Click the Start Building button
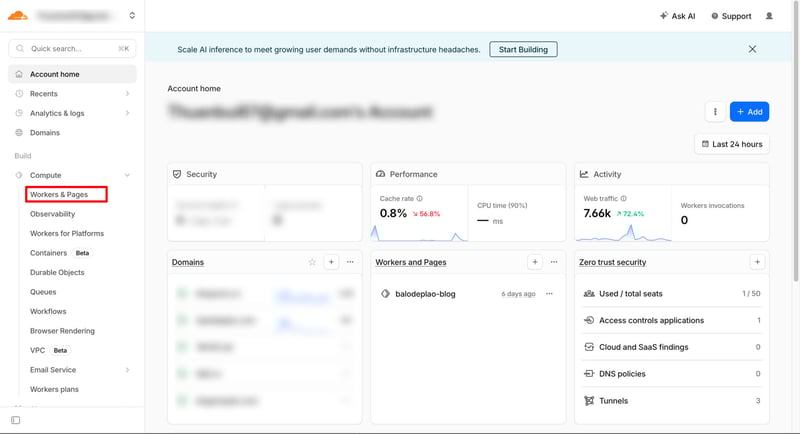The width and height of the screenshot is (800, 434). [x=523, y=49]
